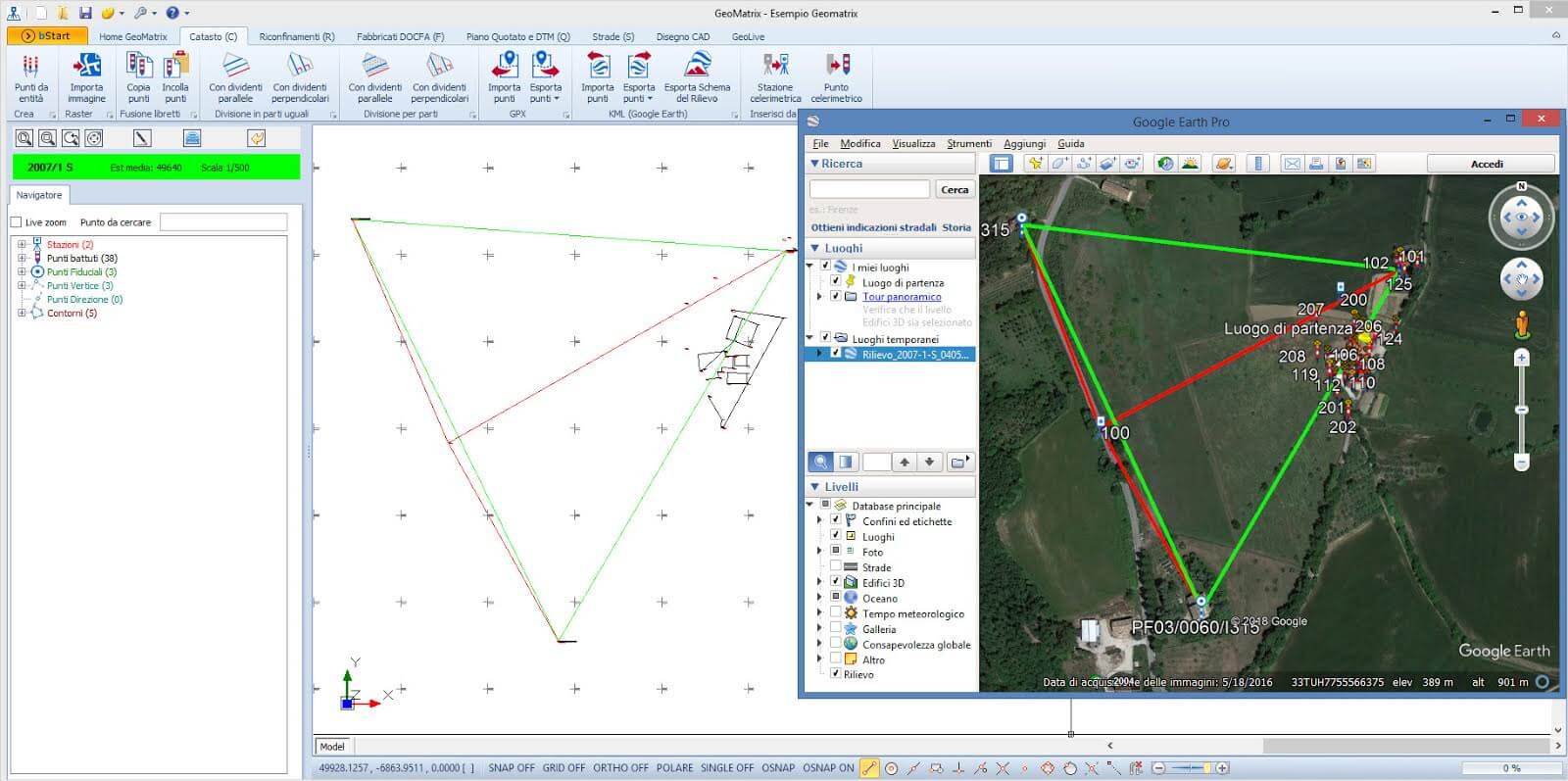Toggle the Live zoom checkbox
Image resolution: width=1568 pixels, height=781 pixels.
point(16,222)
